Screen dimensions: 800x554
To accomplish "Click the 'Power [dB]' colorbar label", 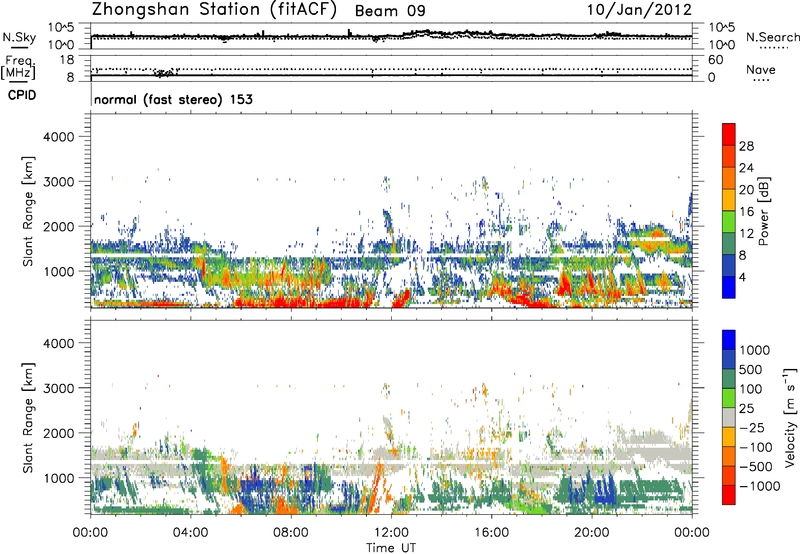I will [763, 212].
